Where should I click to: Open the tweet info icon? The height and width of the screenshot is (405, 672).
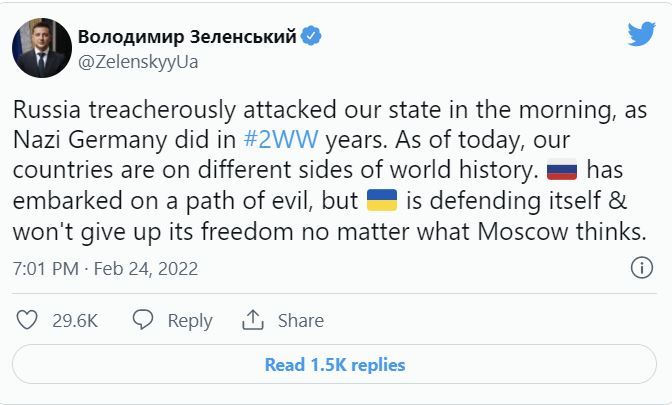(640, 268)
